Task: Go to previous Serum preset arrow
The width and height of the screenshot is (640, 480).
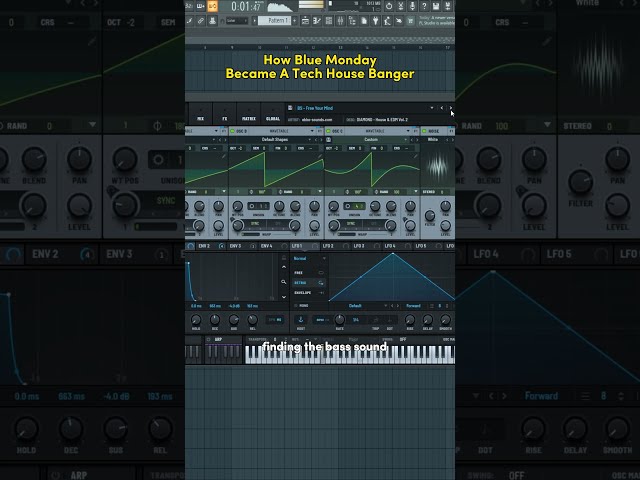Action: click(442, 108)
